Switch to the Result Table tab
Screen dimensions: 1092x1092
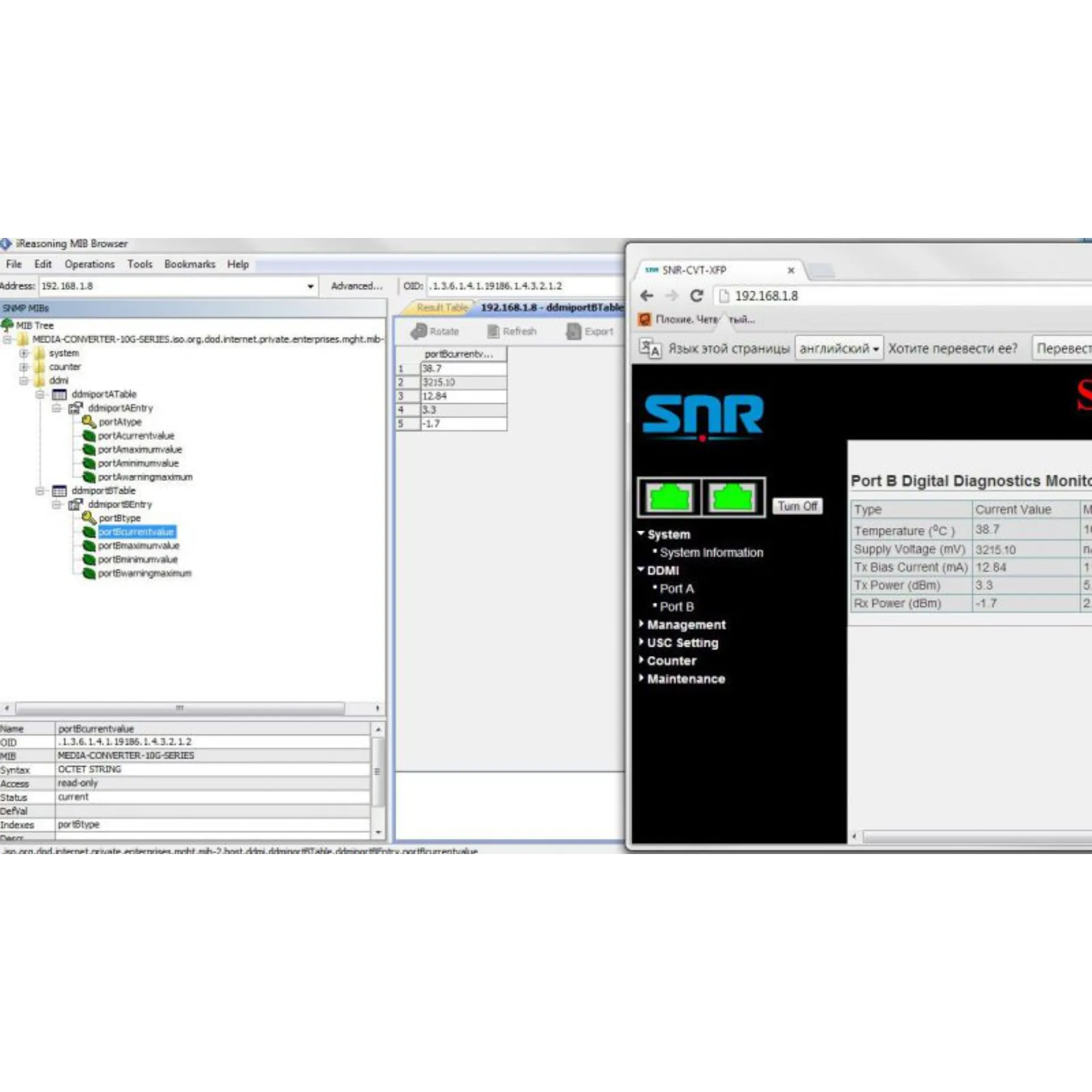[442, 308]
